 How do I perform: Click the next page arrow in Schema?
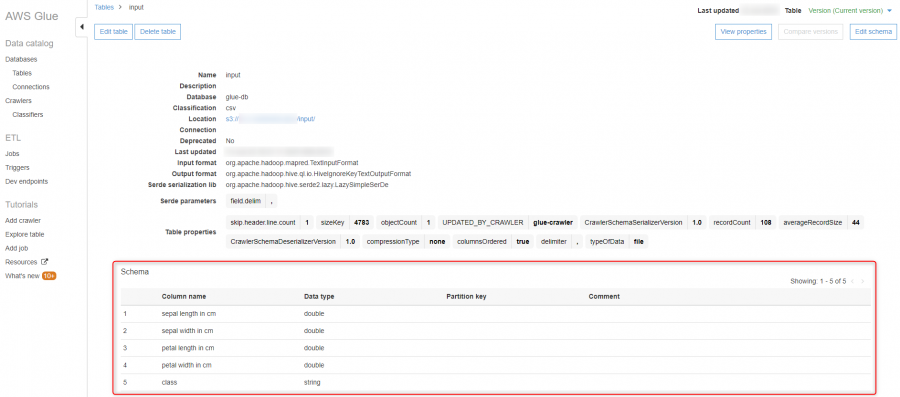863,282
